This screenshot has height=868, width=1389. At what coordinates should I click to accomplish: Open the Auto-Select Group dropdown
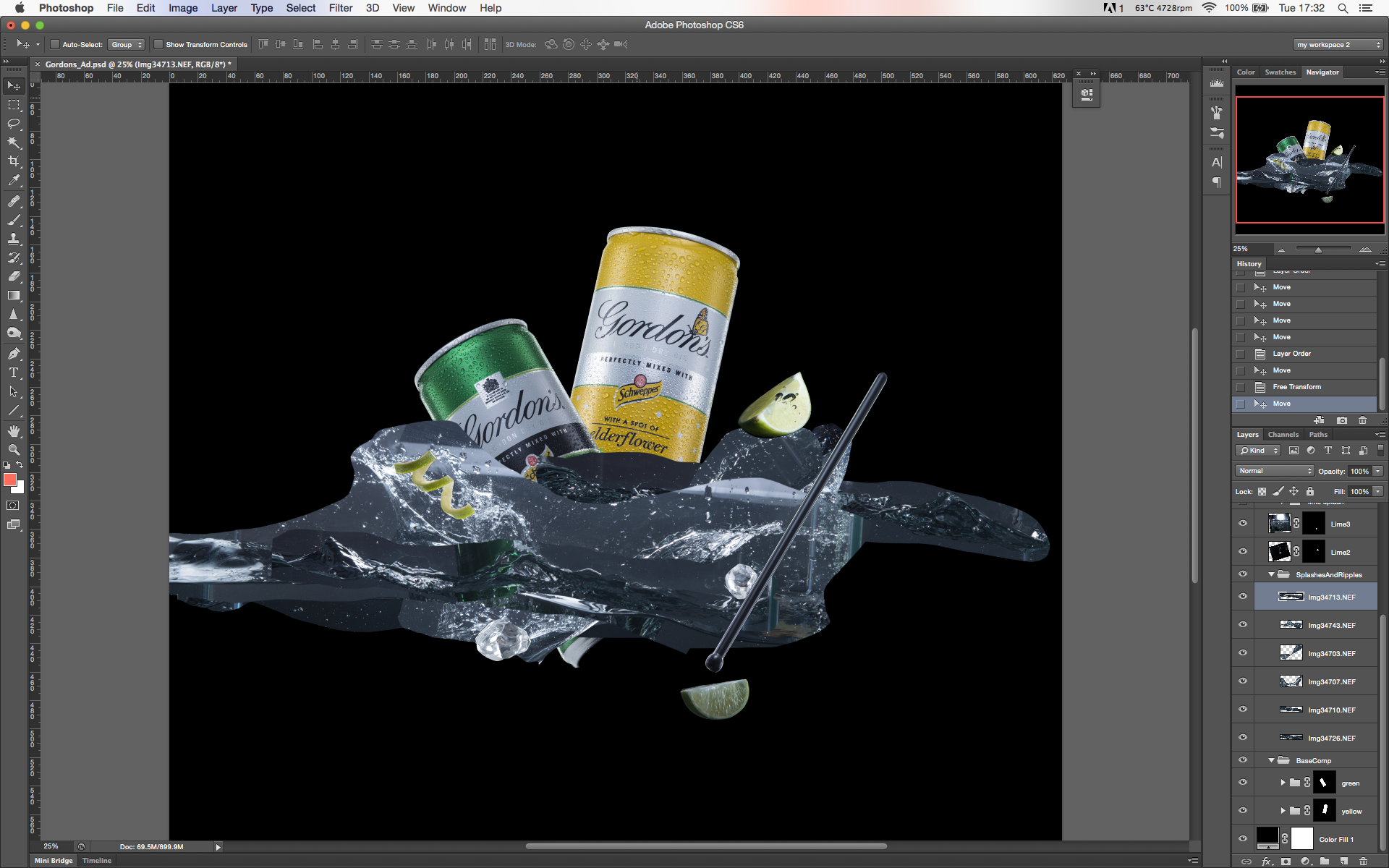[x=127, y=44]
